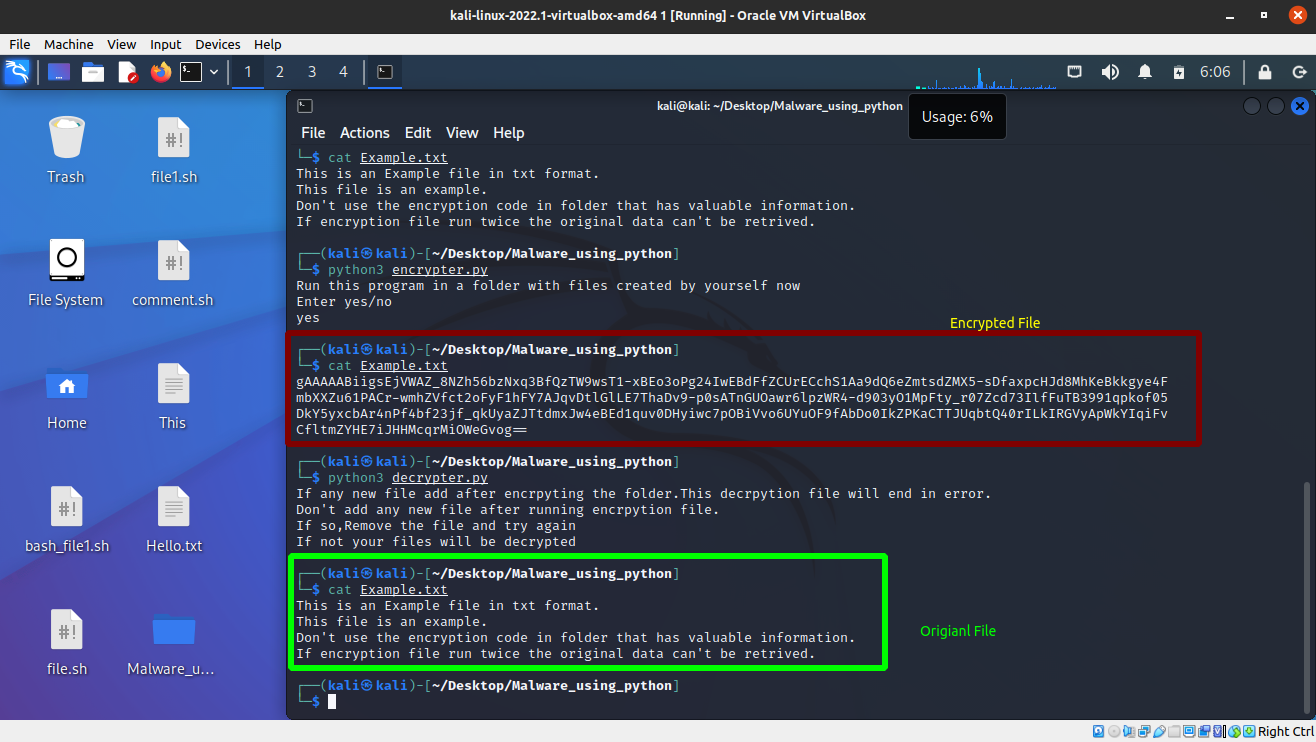Open the terminal's Actions menu
The height and width of the screenshot is (742, 1316).
point(365,132)
